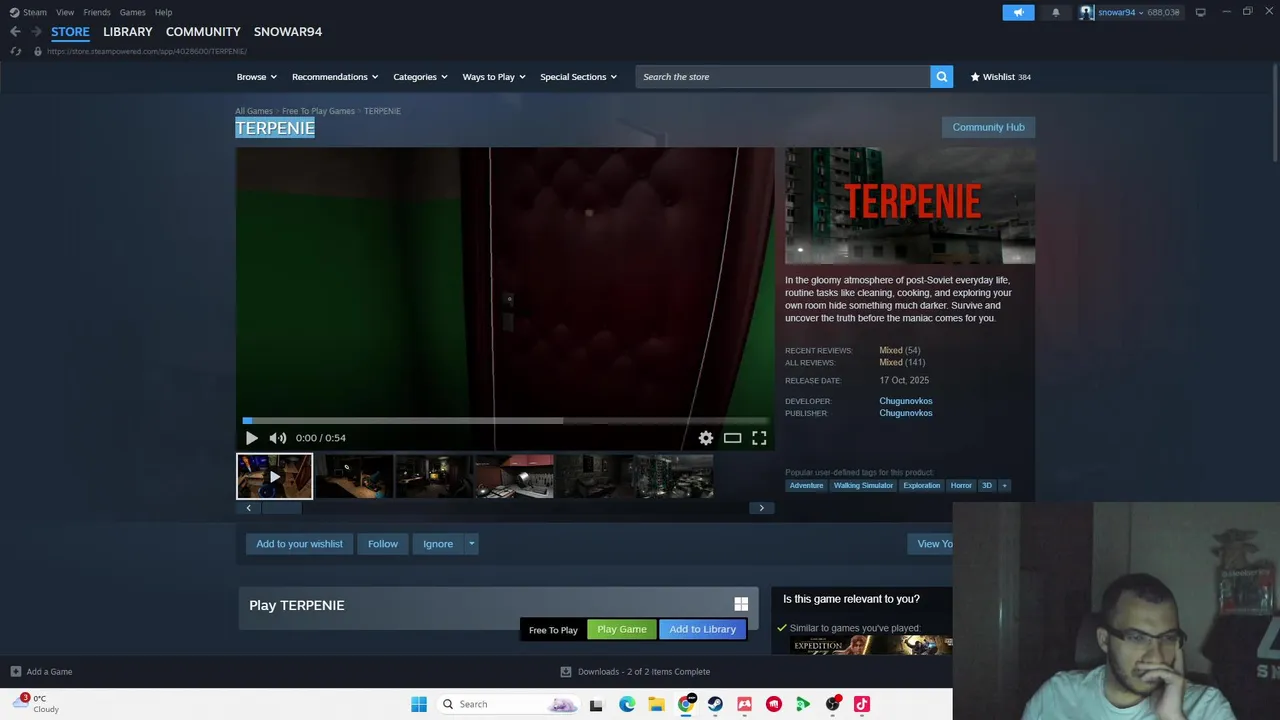1280x720 pixels.
Task: Switch to the LIBRARY tab
Action: (x=128, y=32)
